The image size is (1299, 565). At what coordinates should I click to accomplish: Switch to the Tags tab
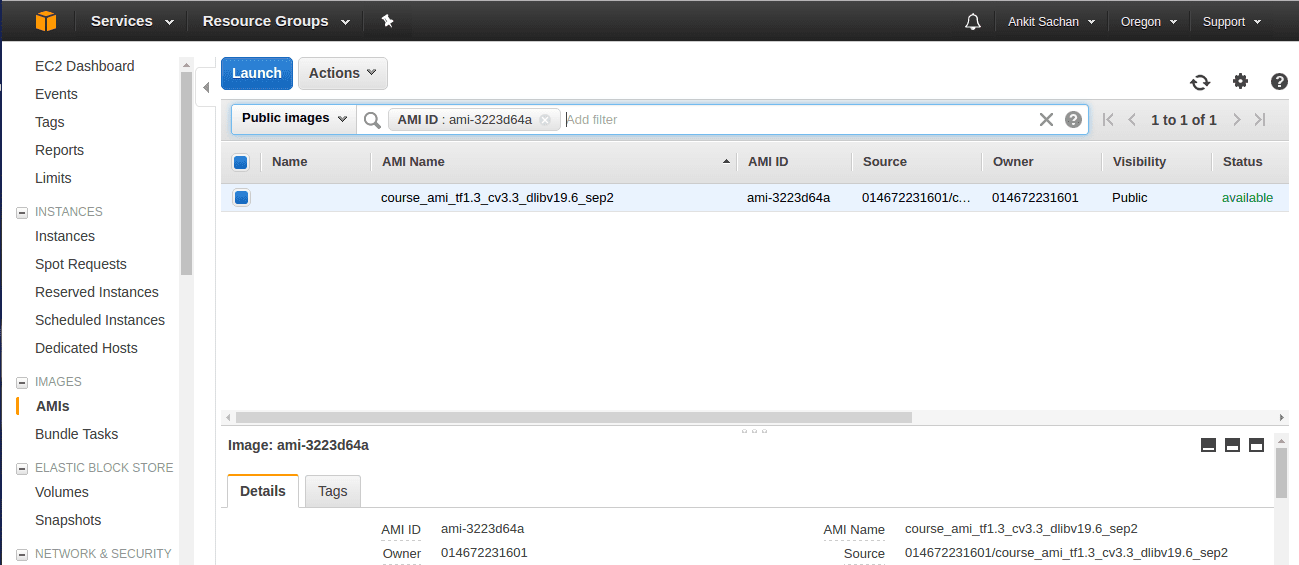point(333,491)
